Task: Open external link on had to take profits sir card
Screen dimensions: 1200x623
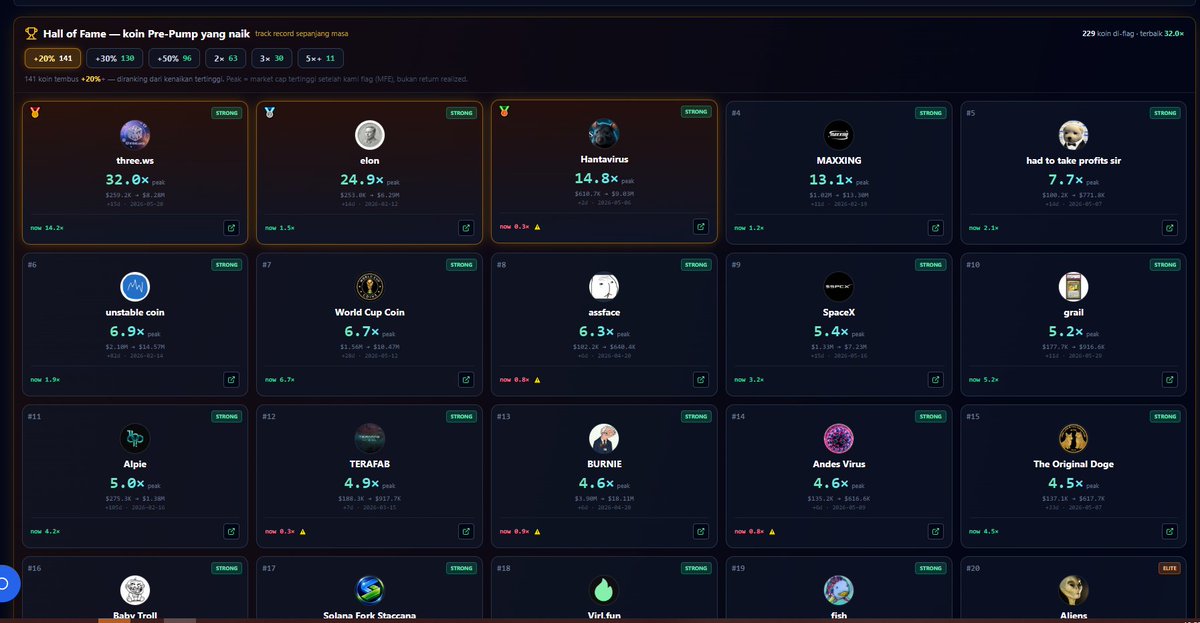Action: click(x=1170, y=227)
